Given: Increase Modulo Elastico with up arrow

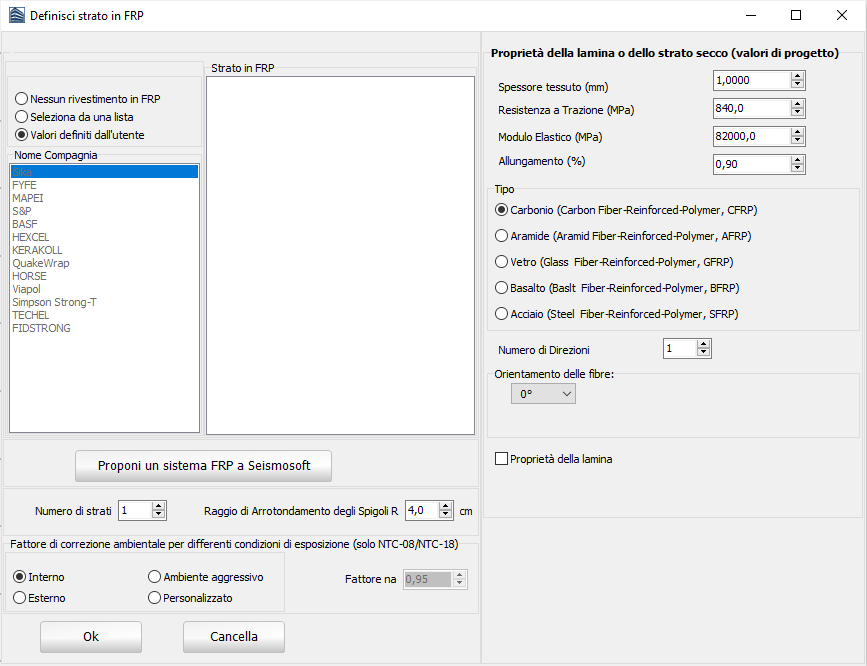Looking at the screenshot, I should tap(797, 132).
